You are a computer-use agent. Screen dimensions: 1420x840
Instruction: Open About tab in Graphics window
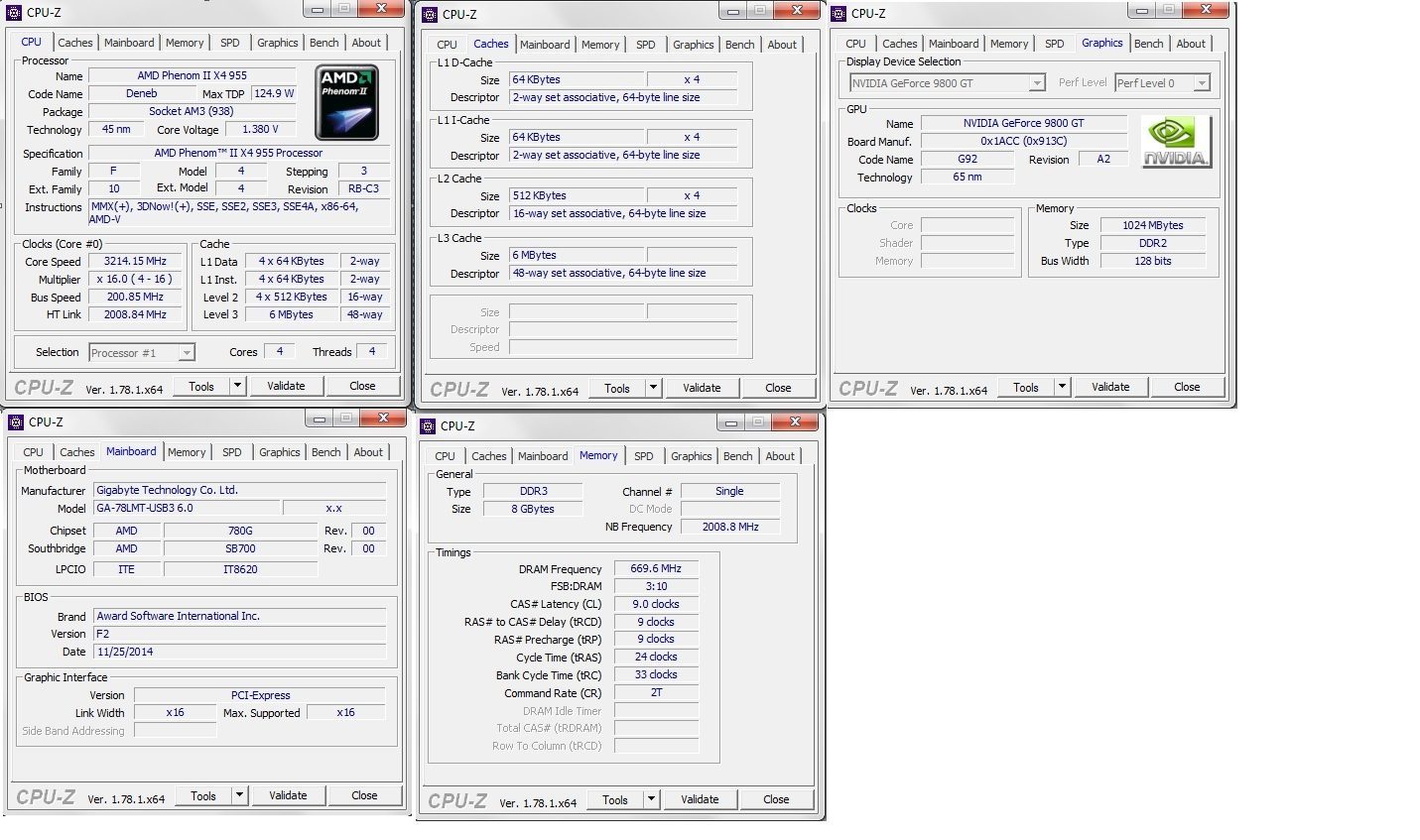[1191, 44]
